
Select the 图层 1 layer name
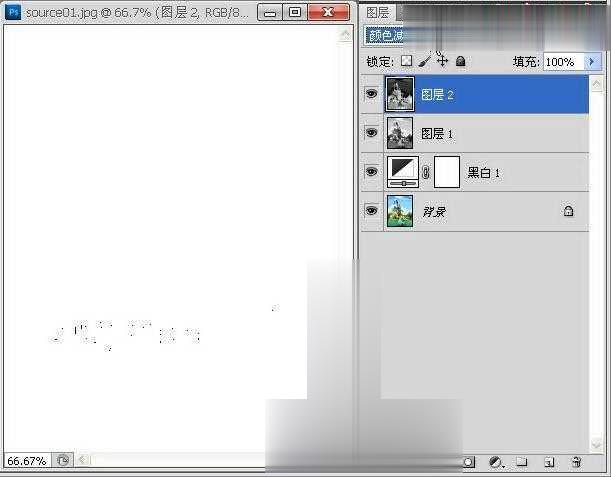click(x=437, y=134)
